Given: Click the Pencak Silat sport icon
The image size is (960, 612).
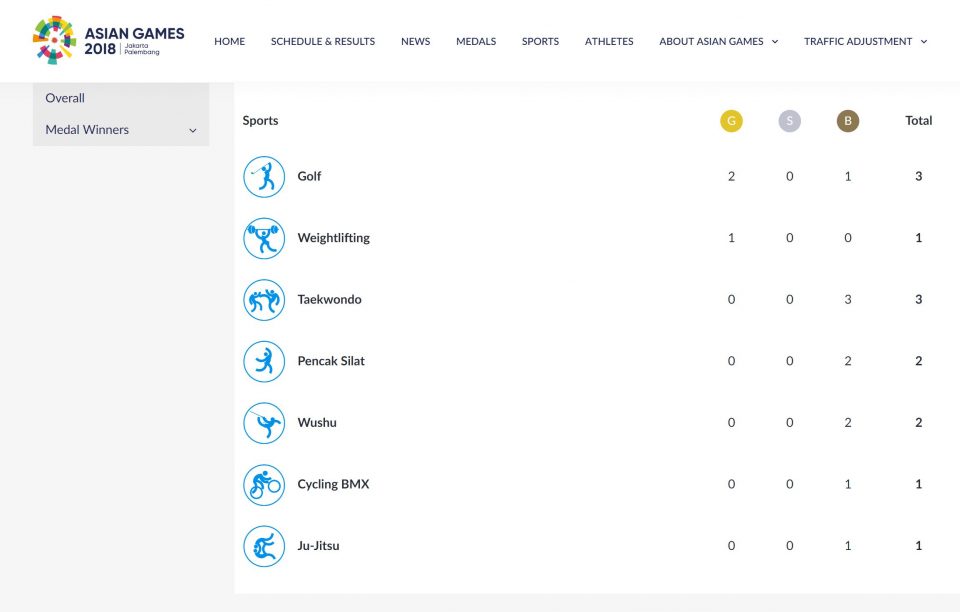Looking at the screenshot, I should (x=264, y=362).
